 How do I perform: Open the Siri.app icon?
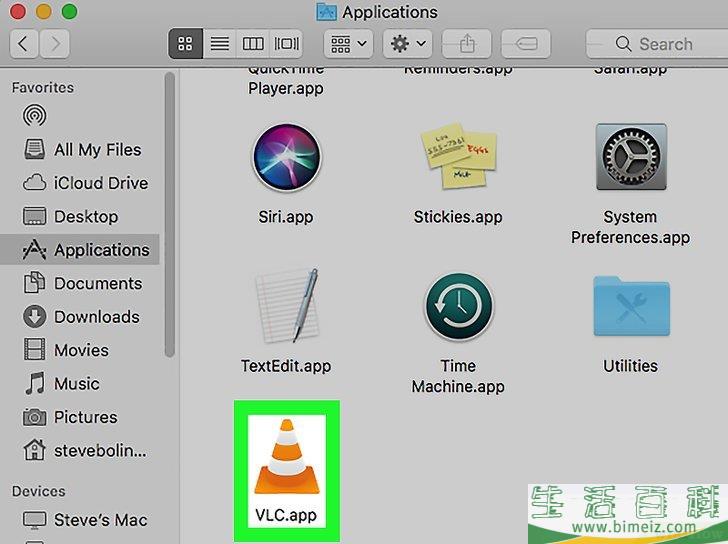(x=286, y=159)
